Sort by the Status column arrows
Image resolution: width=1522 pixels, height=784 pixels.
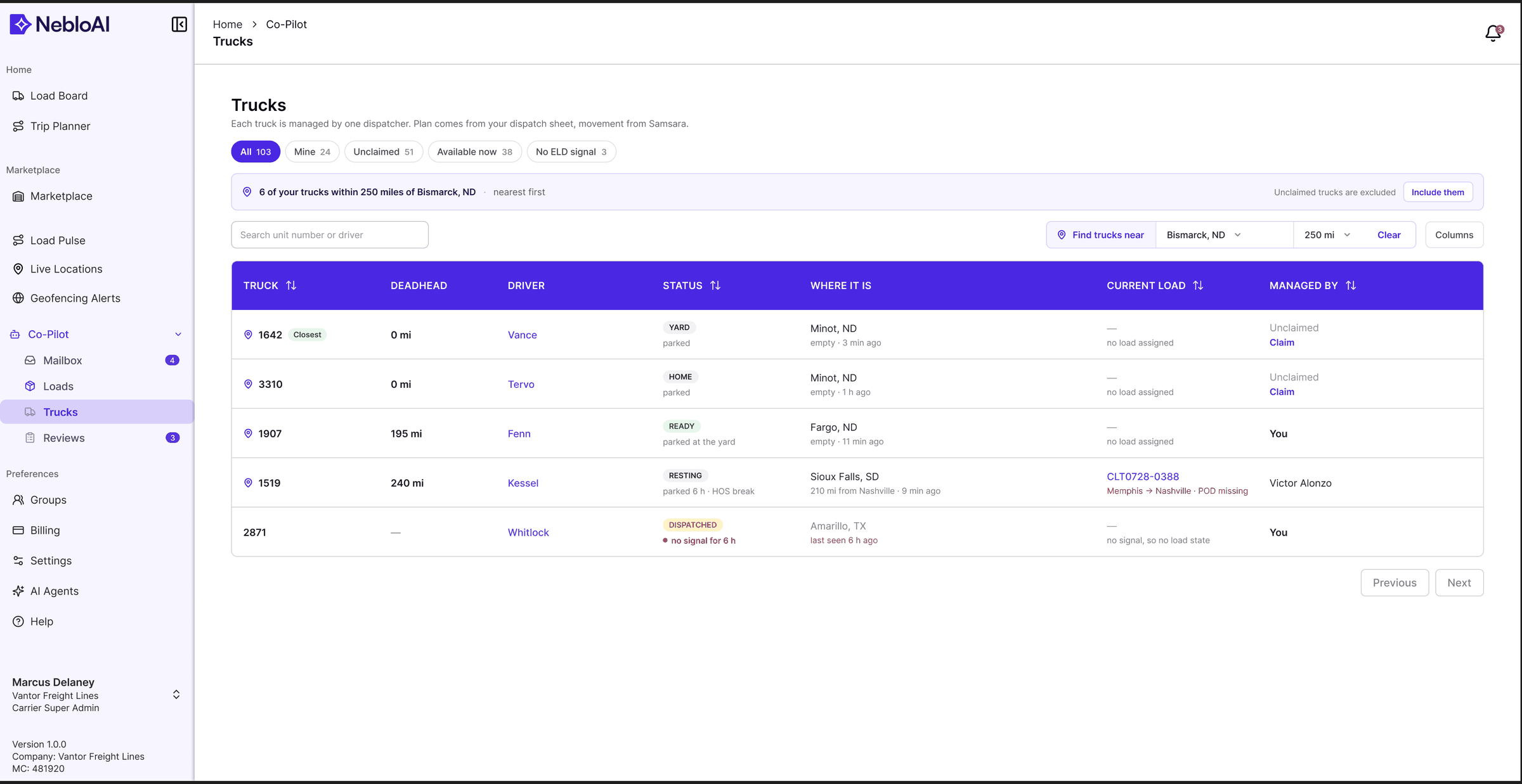click(x=715, y=286)
